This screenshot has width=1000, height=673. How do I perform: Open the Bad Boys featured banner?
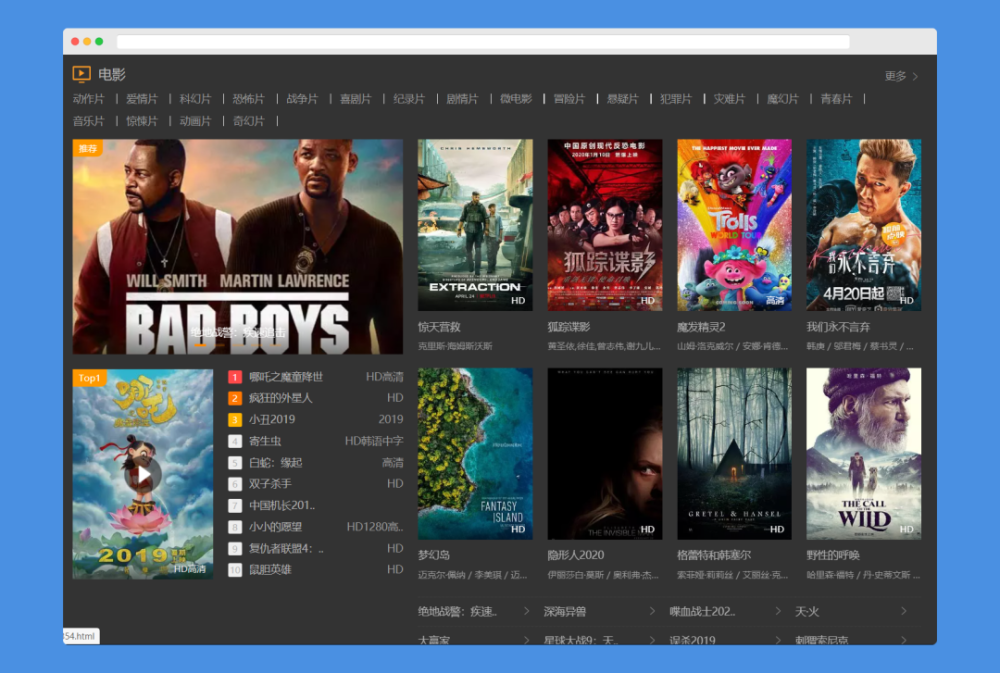(x=238, y=246)
